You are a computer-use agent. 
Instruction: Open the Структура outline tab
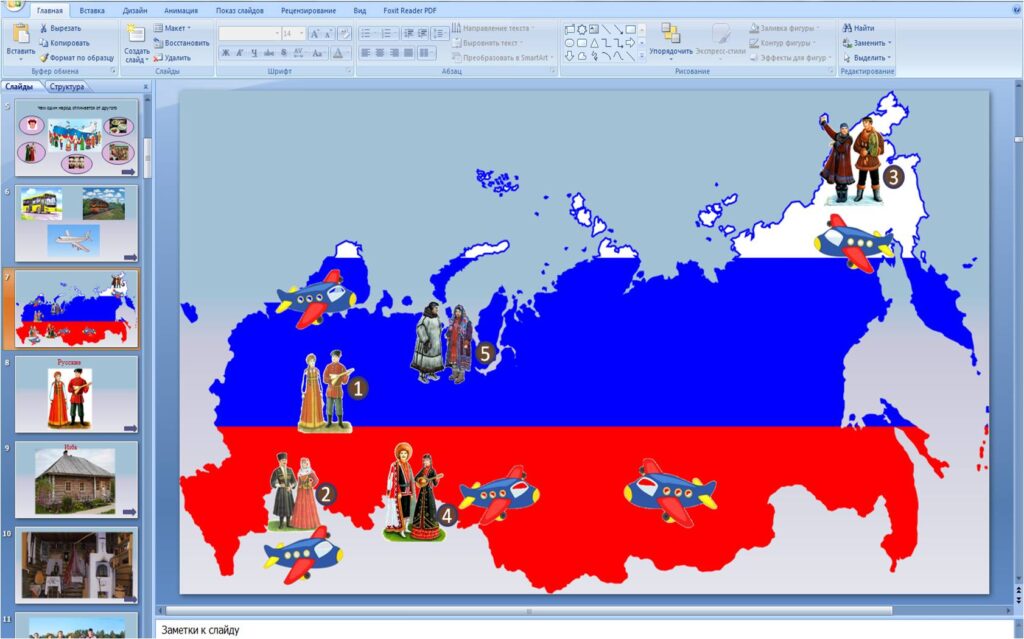point(67,87)
